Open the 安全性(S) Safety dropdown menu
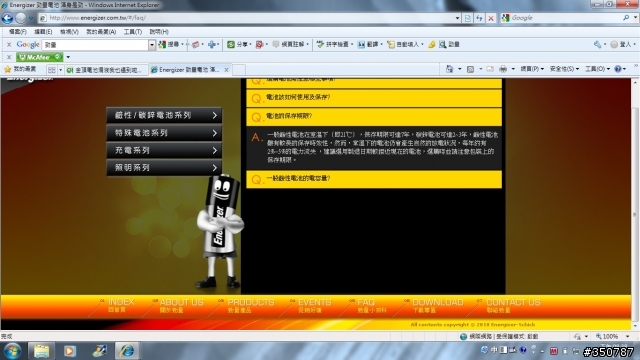This screenshot has height=360, width=640. point(564,69)
